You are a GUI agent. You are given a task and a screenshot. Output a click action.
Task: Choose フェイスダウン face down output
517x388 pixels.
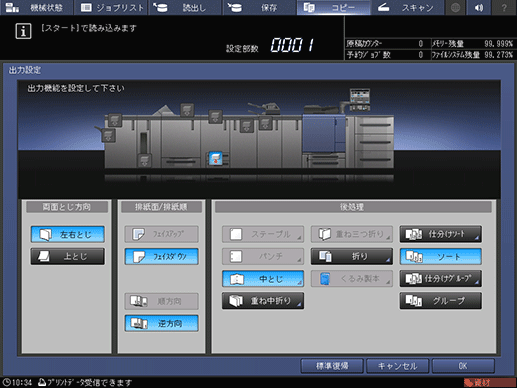162,256
